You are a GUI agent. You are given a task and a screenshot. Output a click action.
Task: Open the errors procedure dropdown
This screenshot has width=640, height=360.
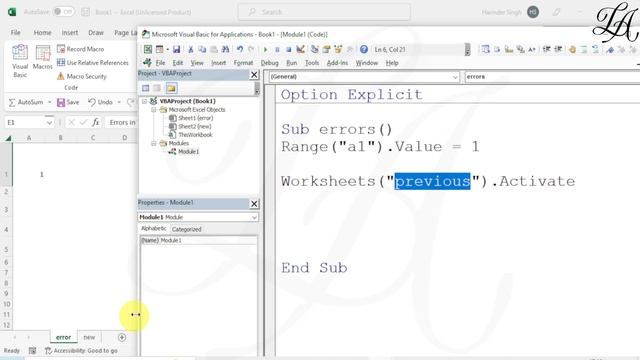(x=552, y=77)
